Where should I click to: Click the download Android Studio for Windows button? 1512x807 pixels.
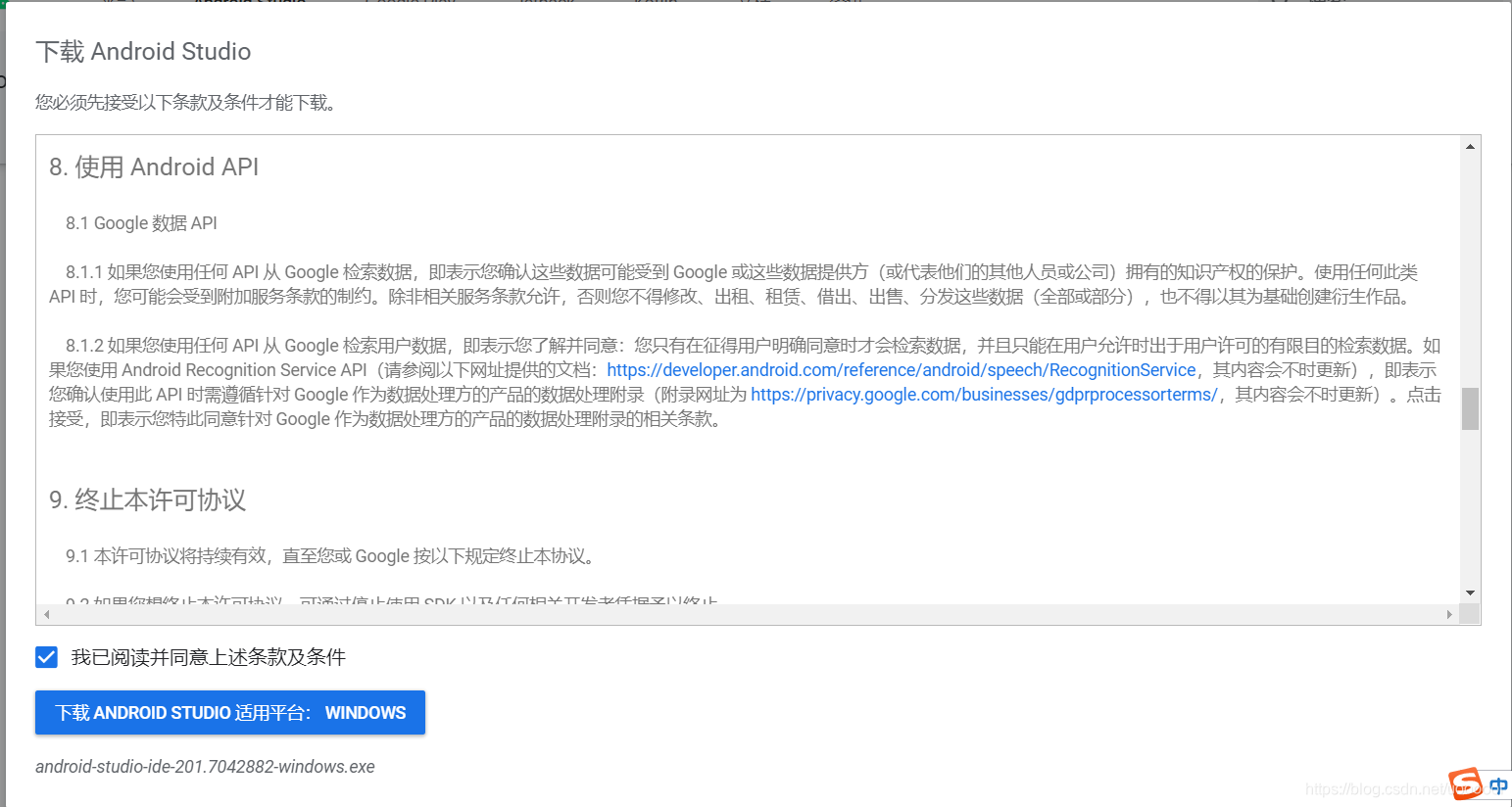230,713
